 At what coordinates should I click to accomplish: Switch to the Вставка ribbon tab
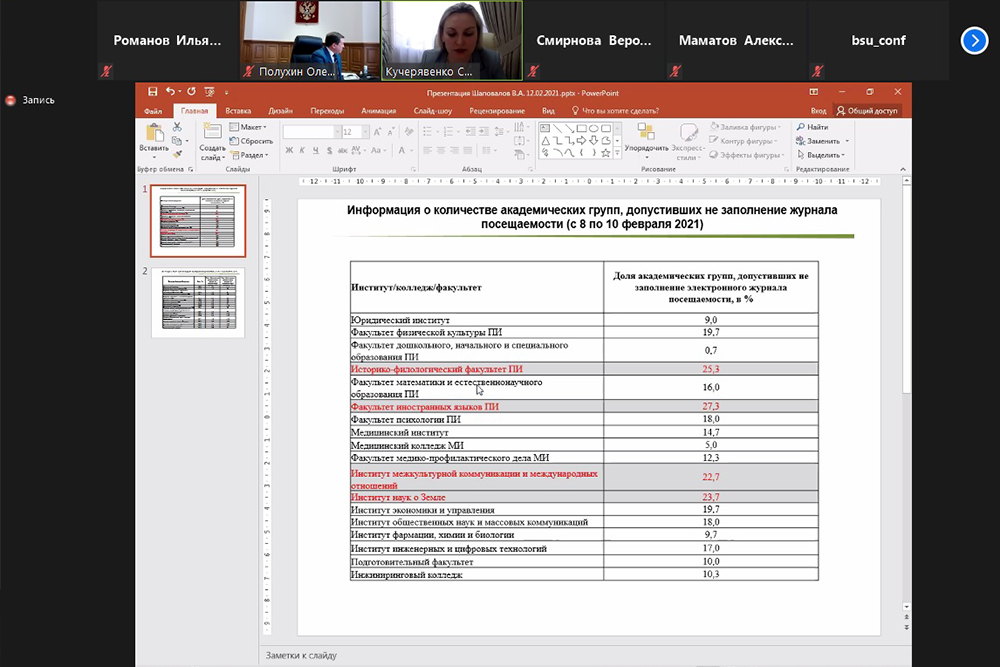(x=238, y=111)
